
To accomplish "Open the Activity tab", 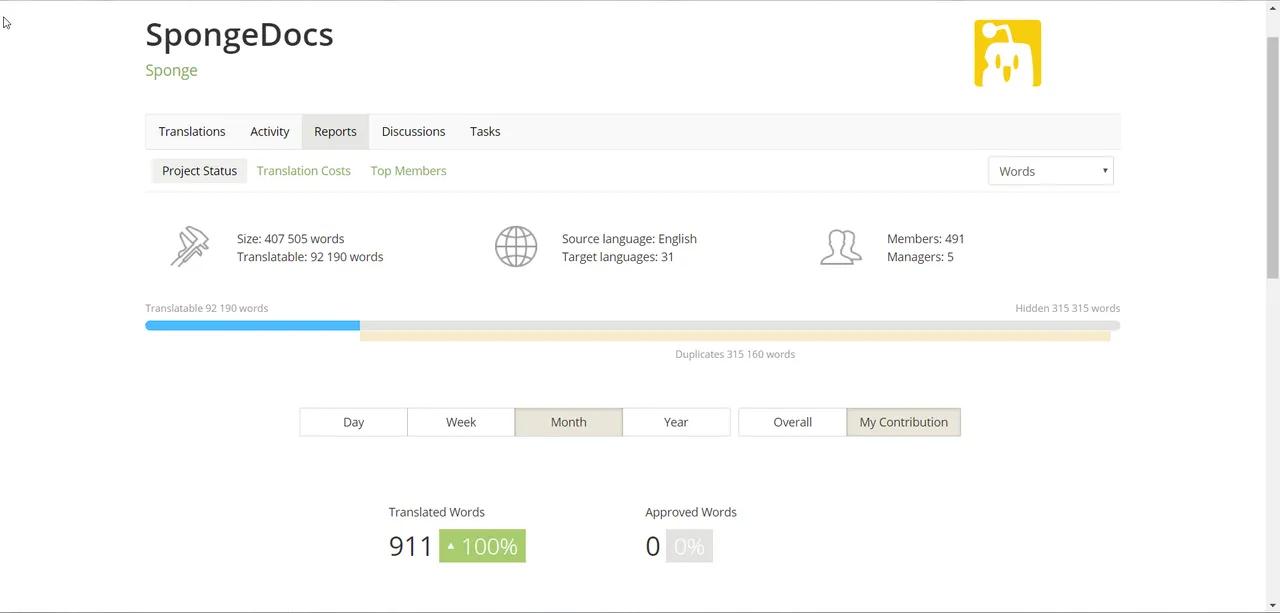I will point(270,131).
